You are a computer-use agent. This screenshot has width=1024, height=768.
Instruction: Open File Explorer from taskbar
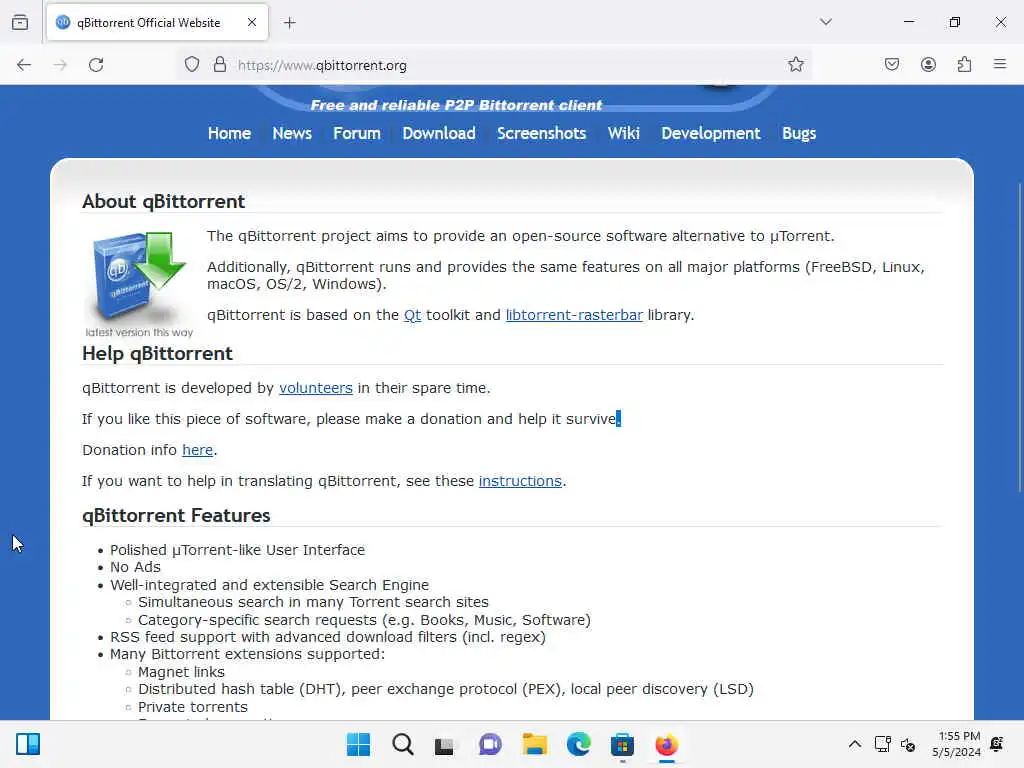(x=534, y=744)
